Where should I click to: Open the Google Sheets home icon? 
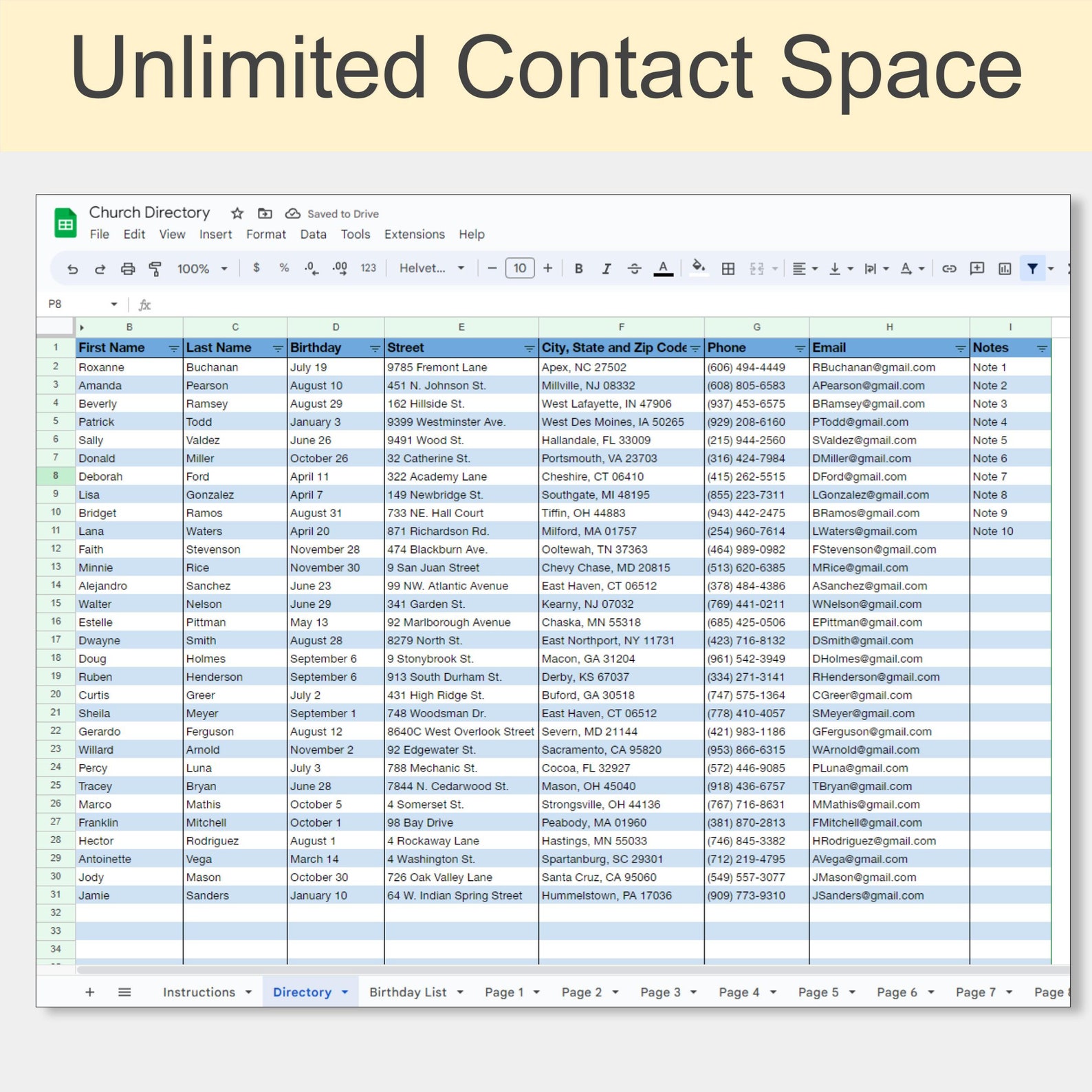tap(65, 223)
